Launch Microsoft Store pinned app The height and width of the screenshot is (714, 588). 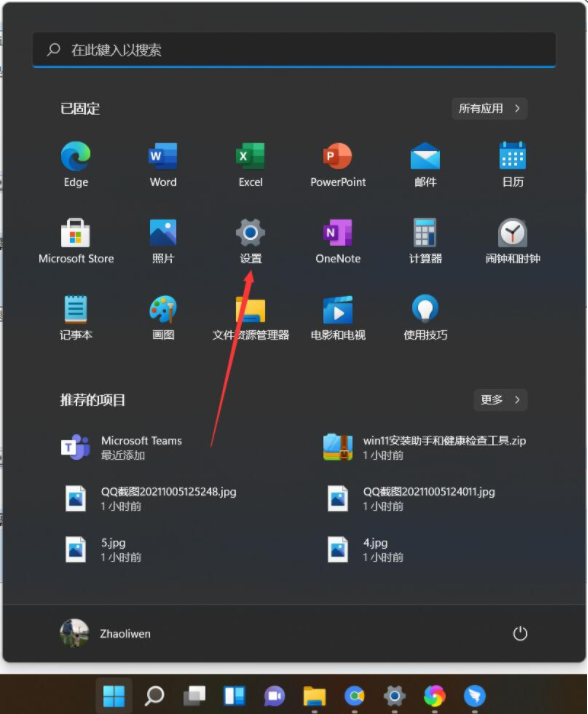[x=76, y=241]
